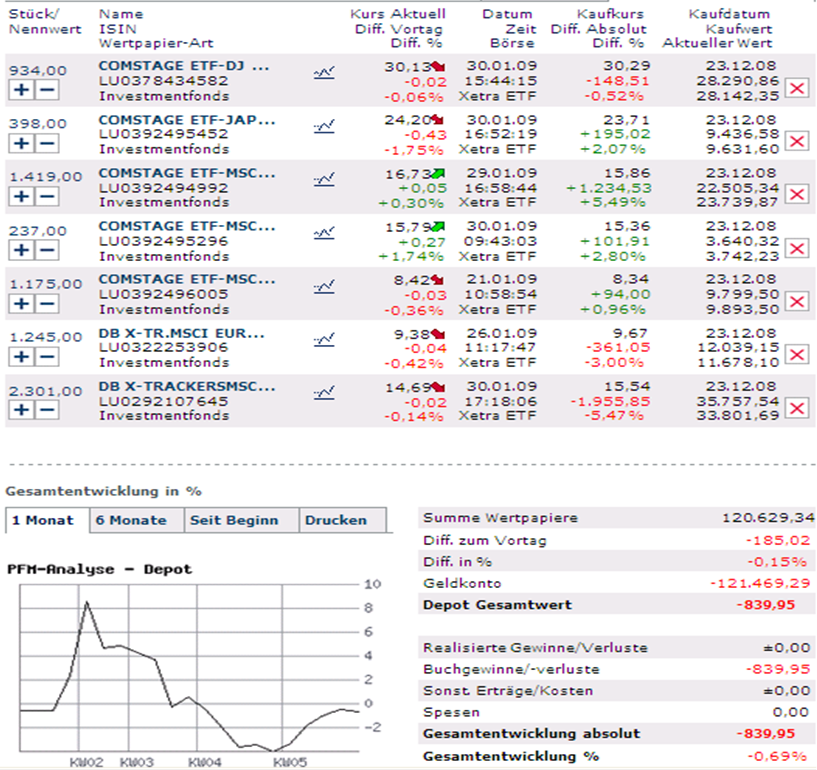Open COMSTAGE ETF-JAP fund link
The height and width of the screenshot is (770, 817).
tap(187, 120)
